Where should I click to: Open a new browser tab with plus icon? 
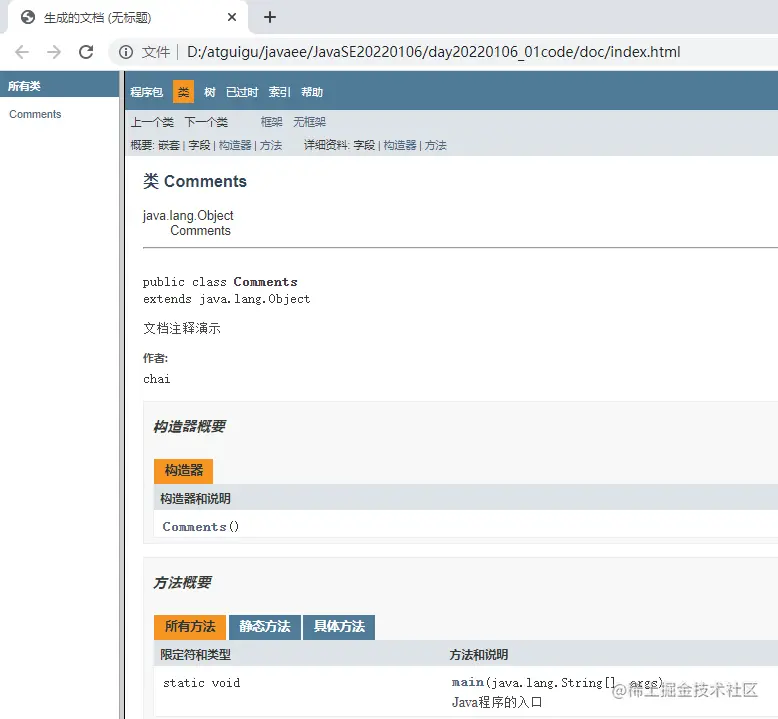(x=270, y=17)
